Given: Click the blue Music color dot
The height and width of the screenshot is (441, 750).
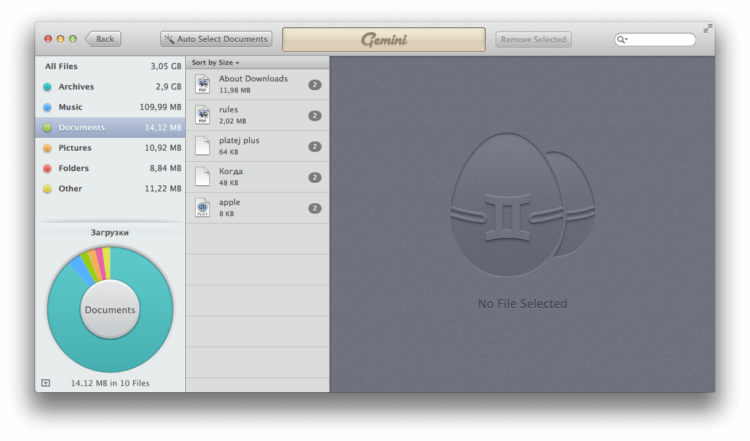Looking at the screenshot, I should 47,108.
